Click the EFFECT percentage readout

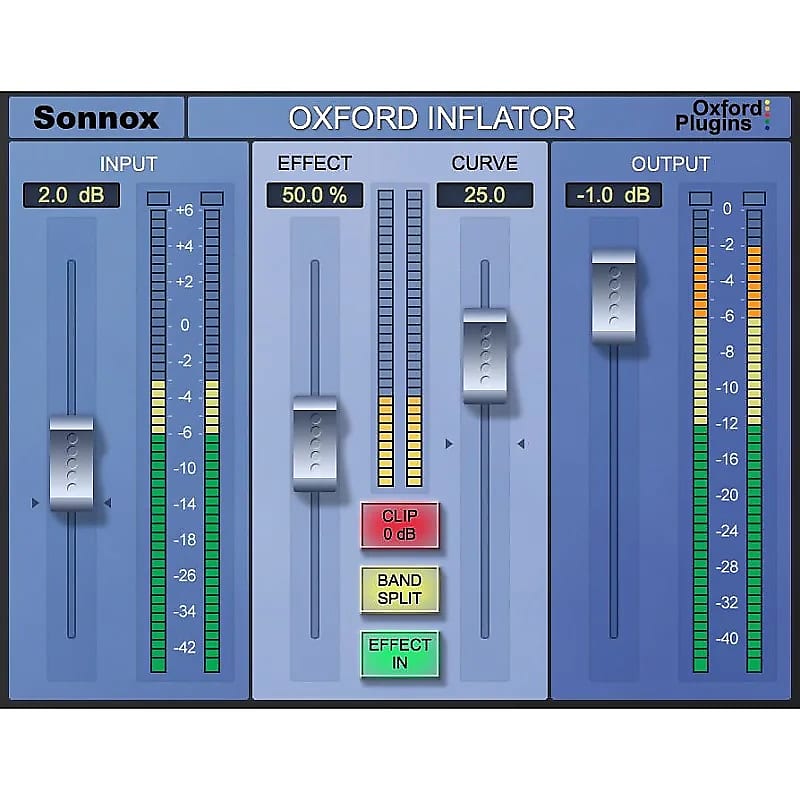313,196
